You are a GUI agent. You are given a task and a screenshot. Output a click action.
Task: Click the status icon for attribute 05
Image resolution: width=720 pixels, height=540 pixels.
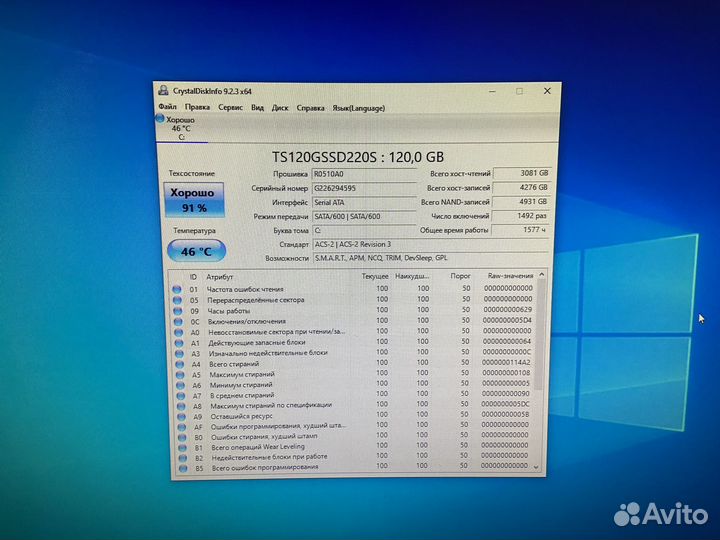[x=177, y=300]
